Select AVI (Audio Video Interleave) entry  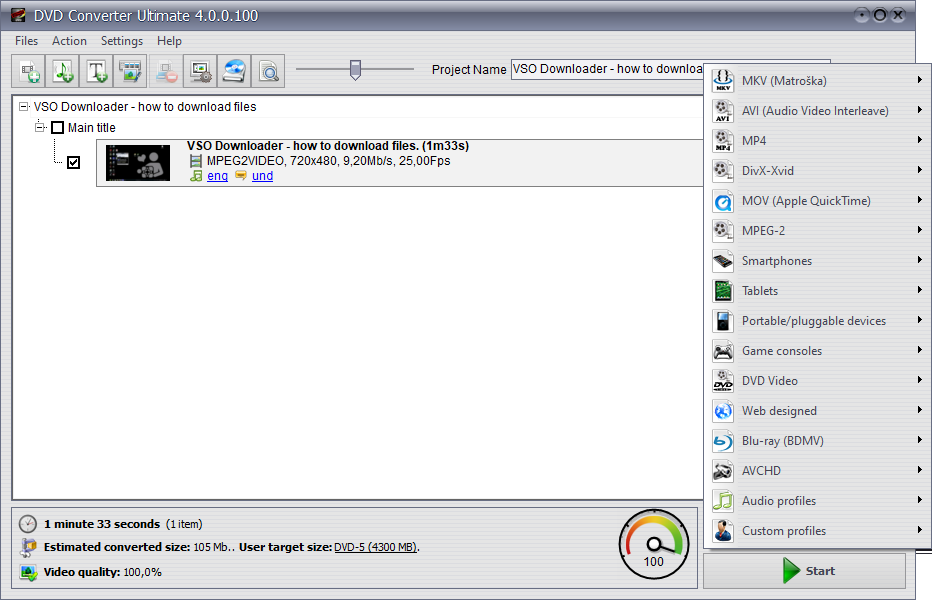coord(818,111)
